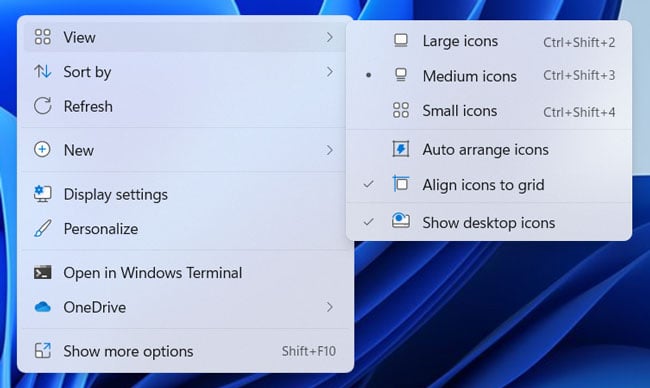Open the OneDrive menu entry
The image size is (650, 388).
185,307
